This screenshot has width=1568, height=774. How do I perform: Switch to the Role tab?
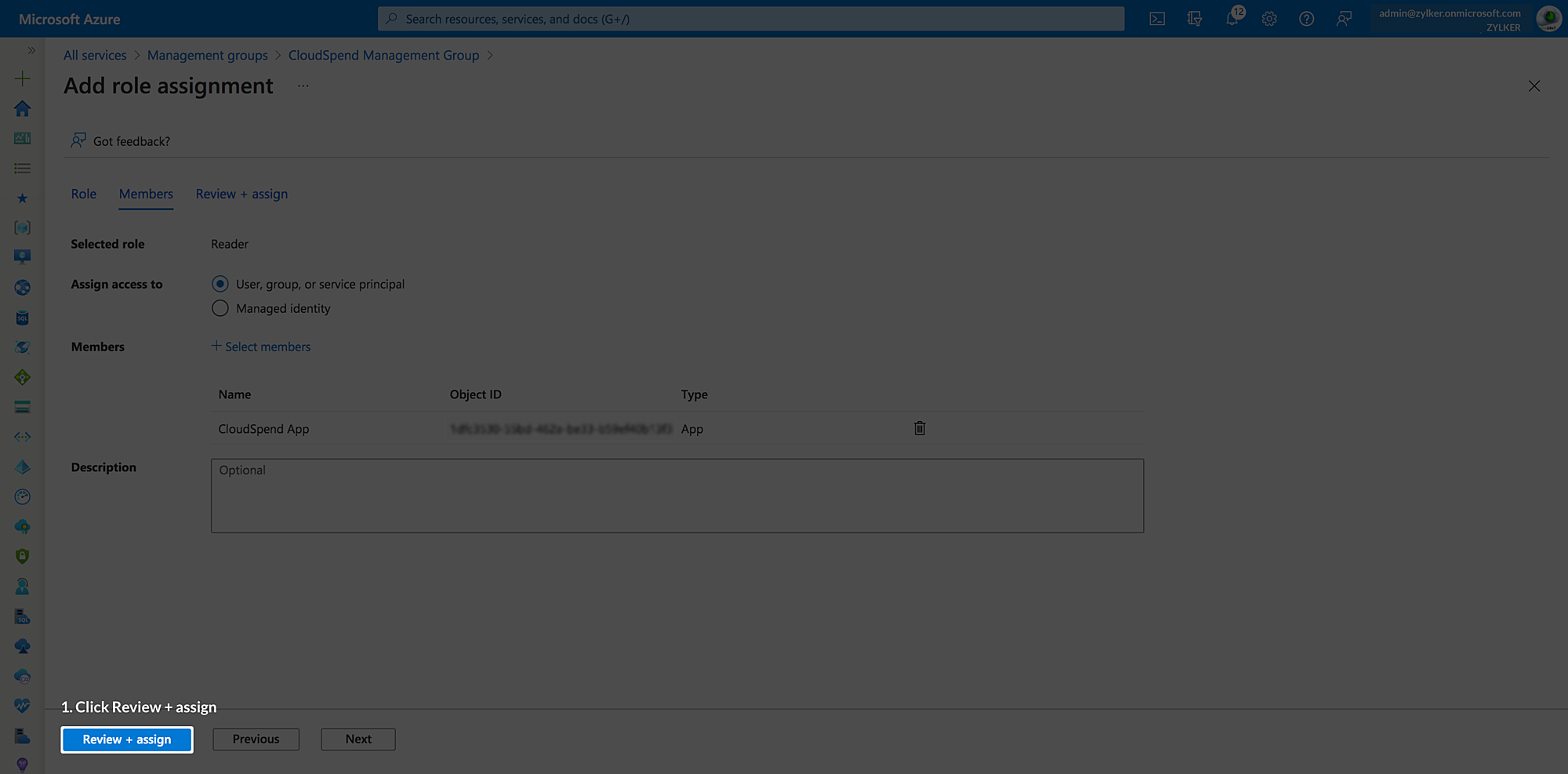pyautogui.click(x=83, y=194)
